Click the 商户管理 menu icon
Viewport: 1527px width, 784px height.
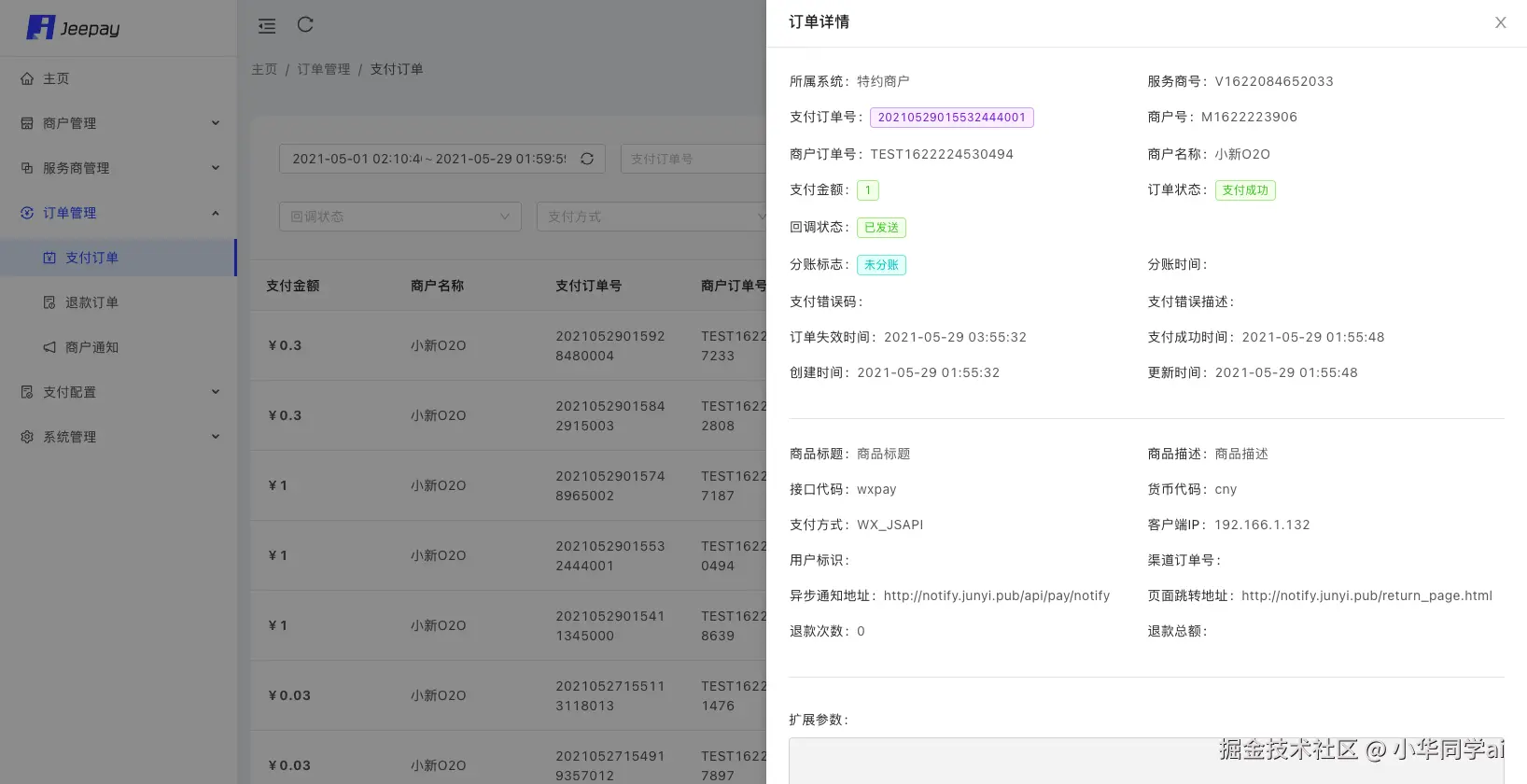[x=27, y=123]
